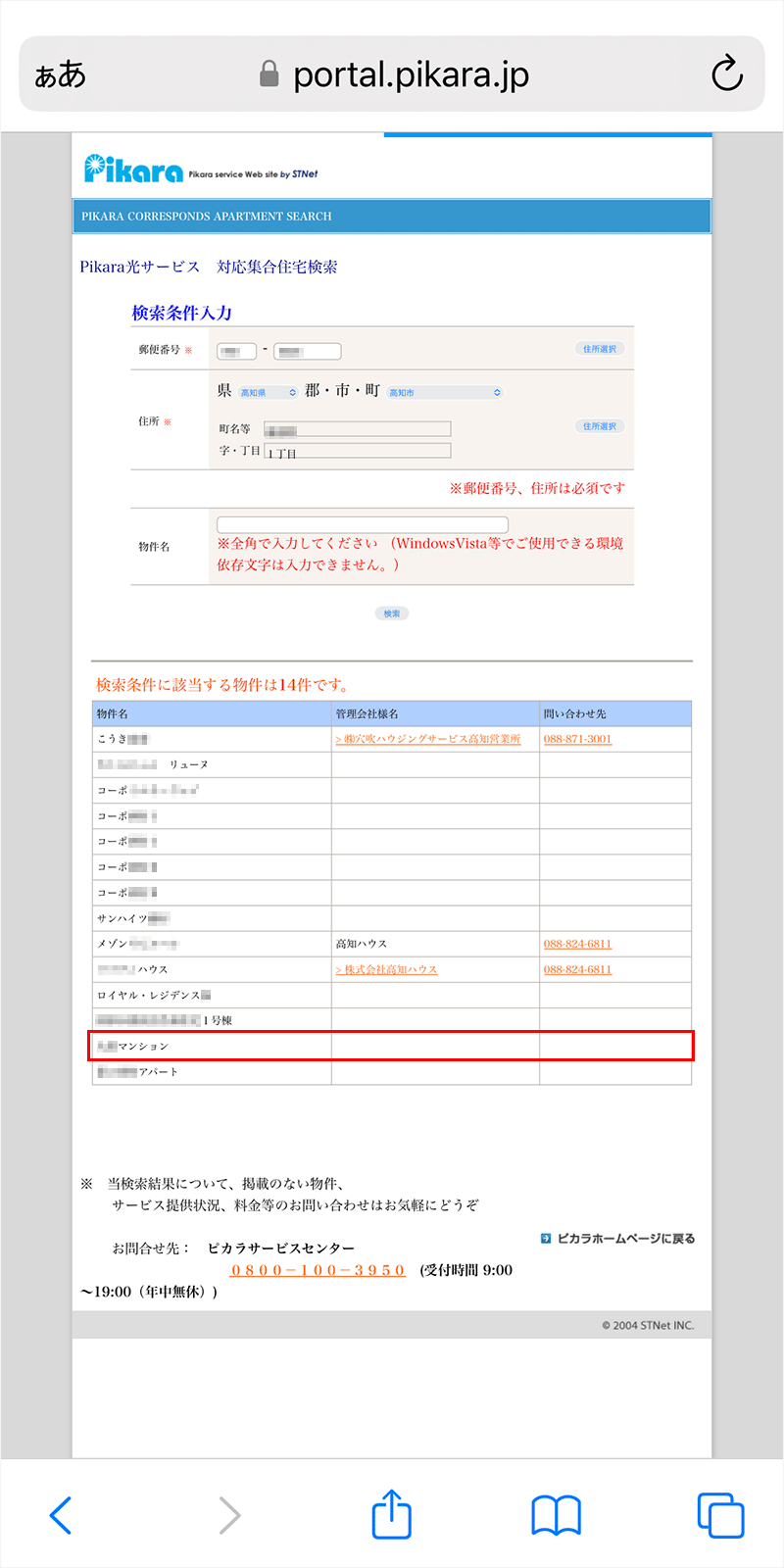Image resolution: width=784 pixels, height=1568 pixels.
Task: Click the 検索条件に該当する物件は14件です message
Action: pos(222,685)
